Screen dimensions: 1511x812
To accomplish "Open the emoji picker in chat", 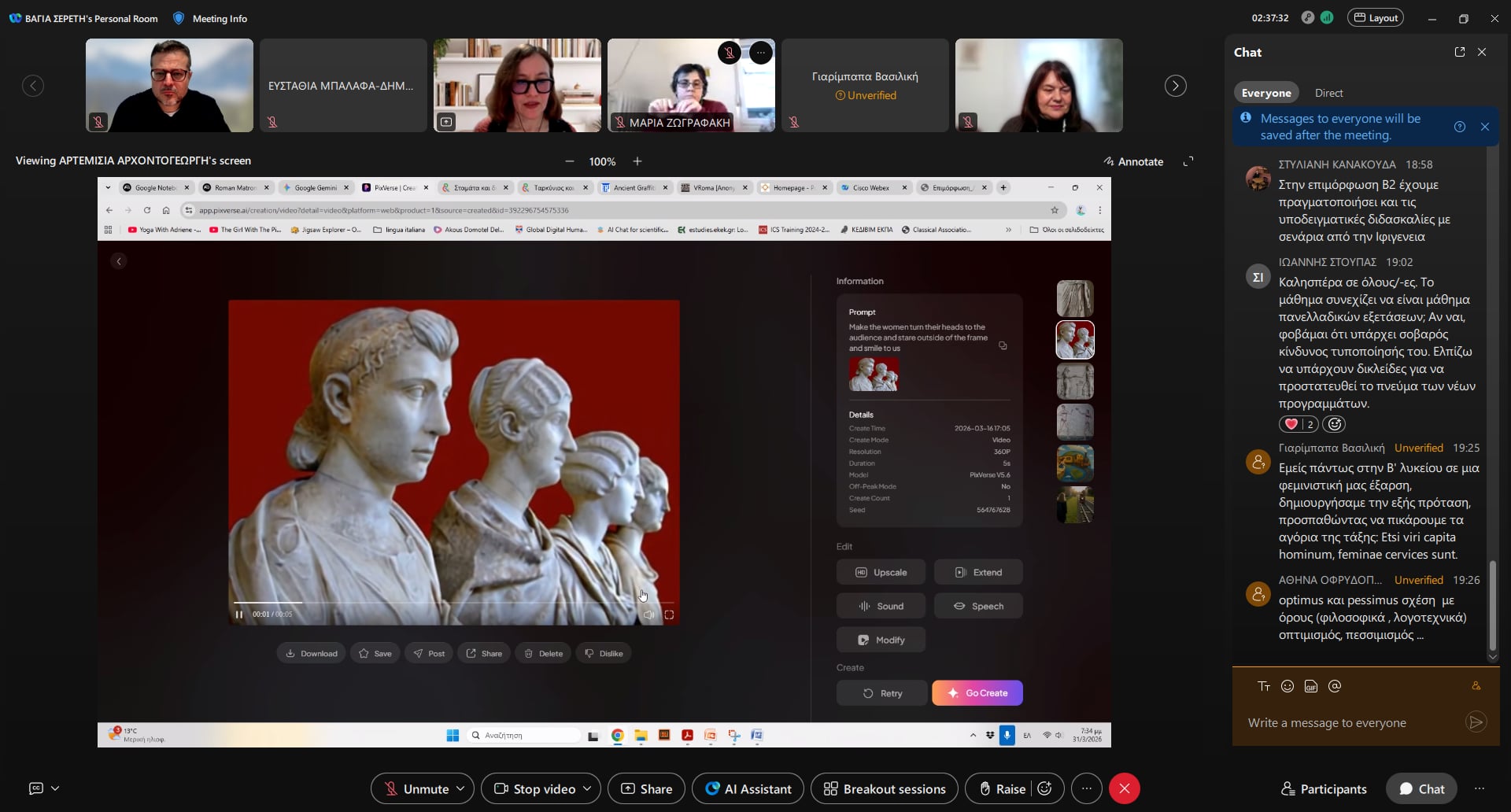I will click(1287, 686).
